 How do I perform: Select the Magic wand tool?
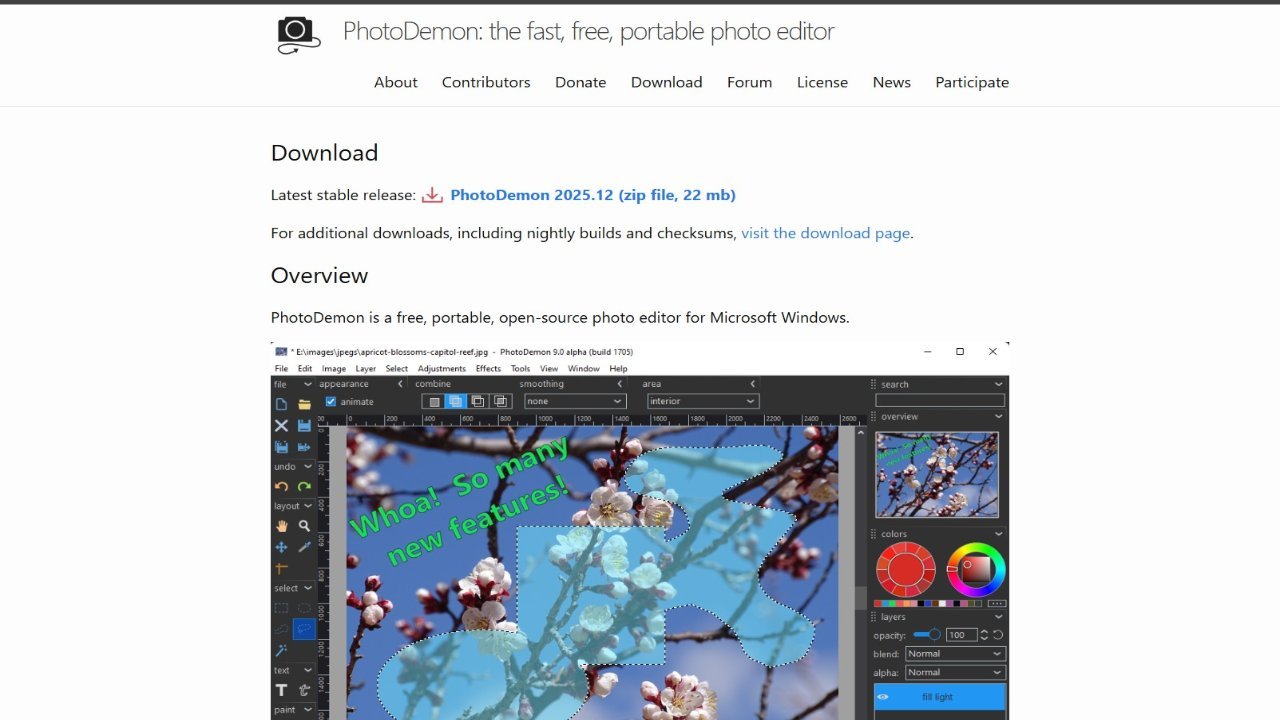point(281,650)
